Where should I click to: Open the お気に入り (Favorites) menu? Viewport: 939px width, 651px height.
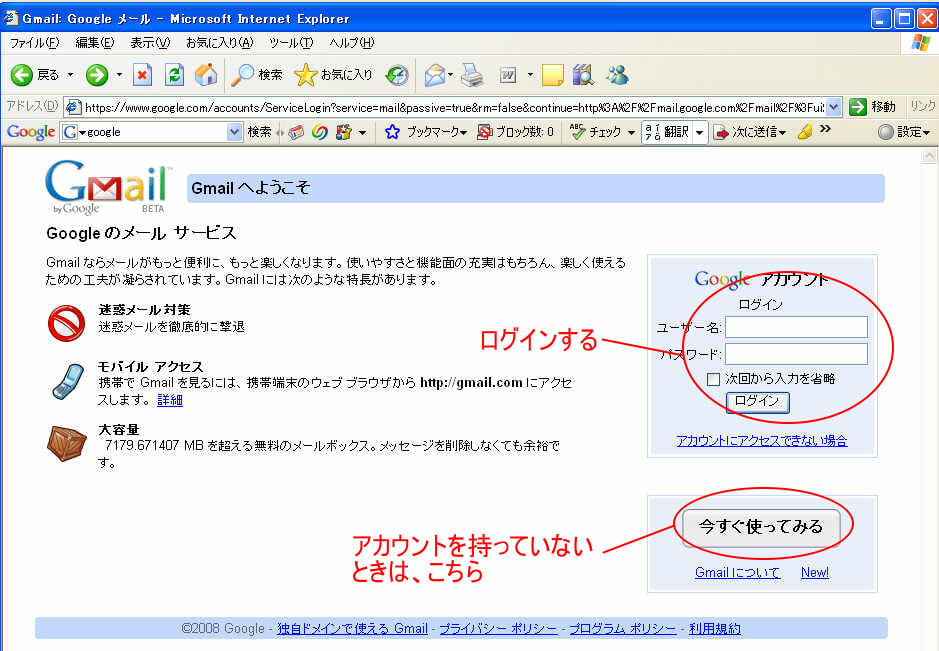click(x=220, y=43)
